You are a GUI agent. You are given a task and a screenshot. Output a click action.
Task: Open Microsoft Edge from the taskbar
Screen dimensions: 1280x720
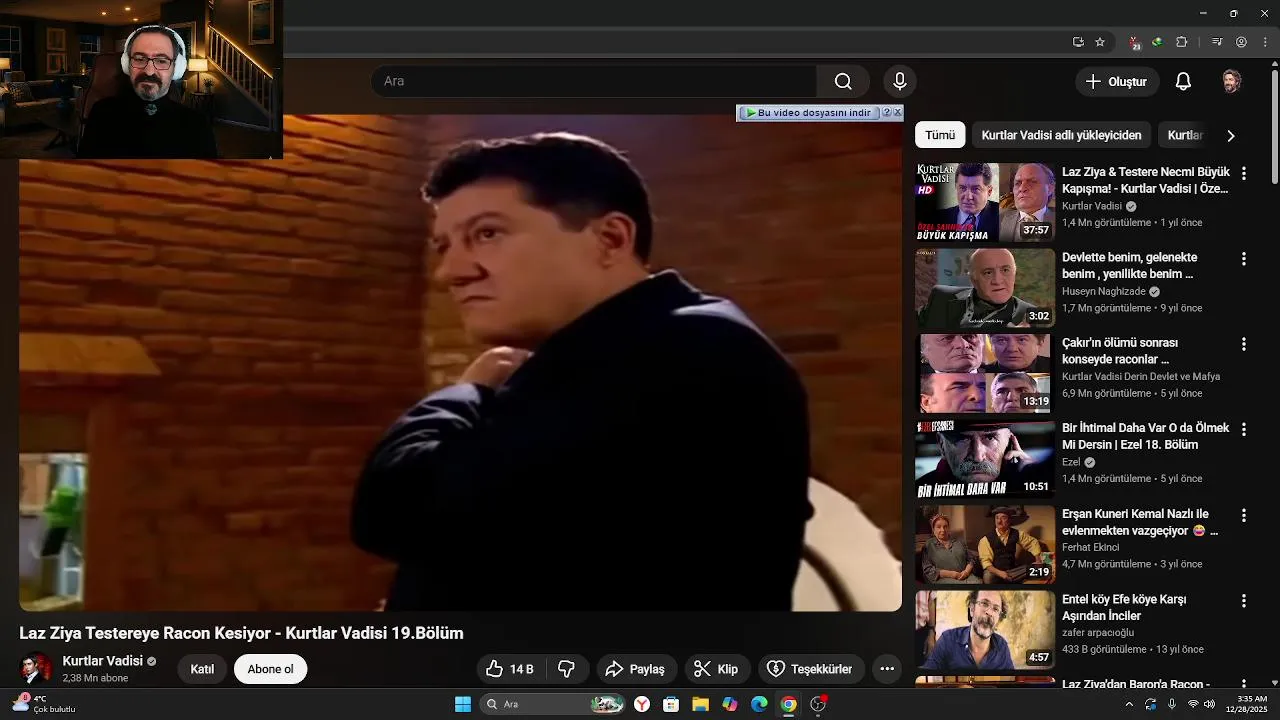pyautogui.click(x=759, y=704)
